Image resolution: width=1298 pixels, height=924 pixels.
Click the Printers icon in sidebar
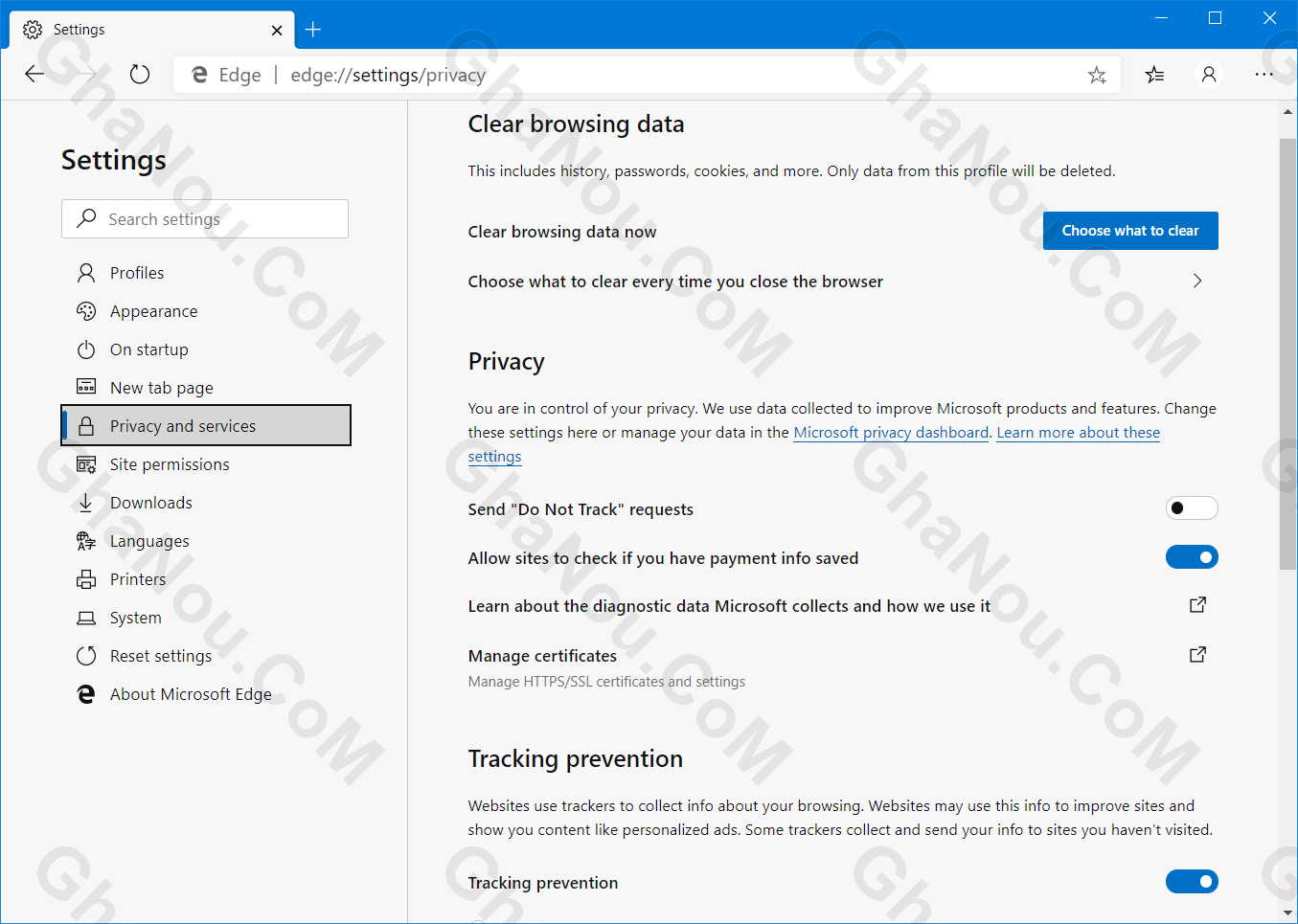click(x=86, y=579)
